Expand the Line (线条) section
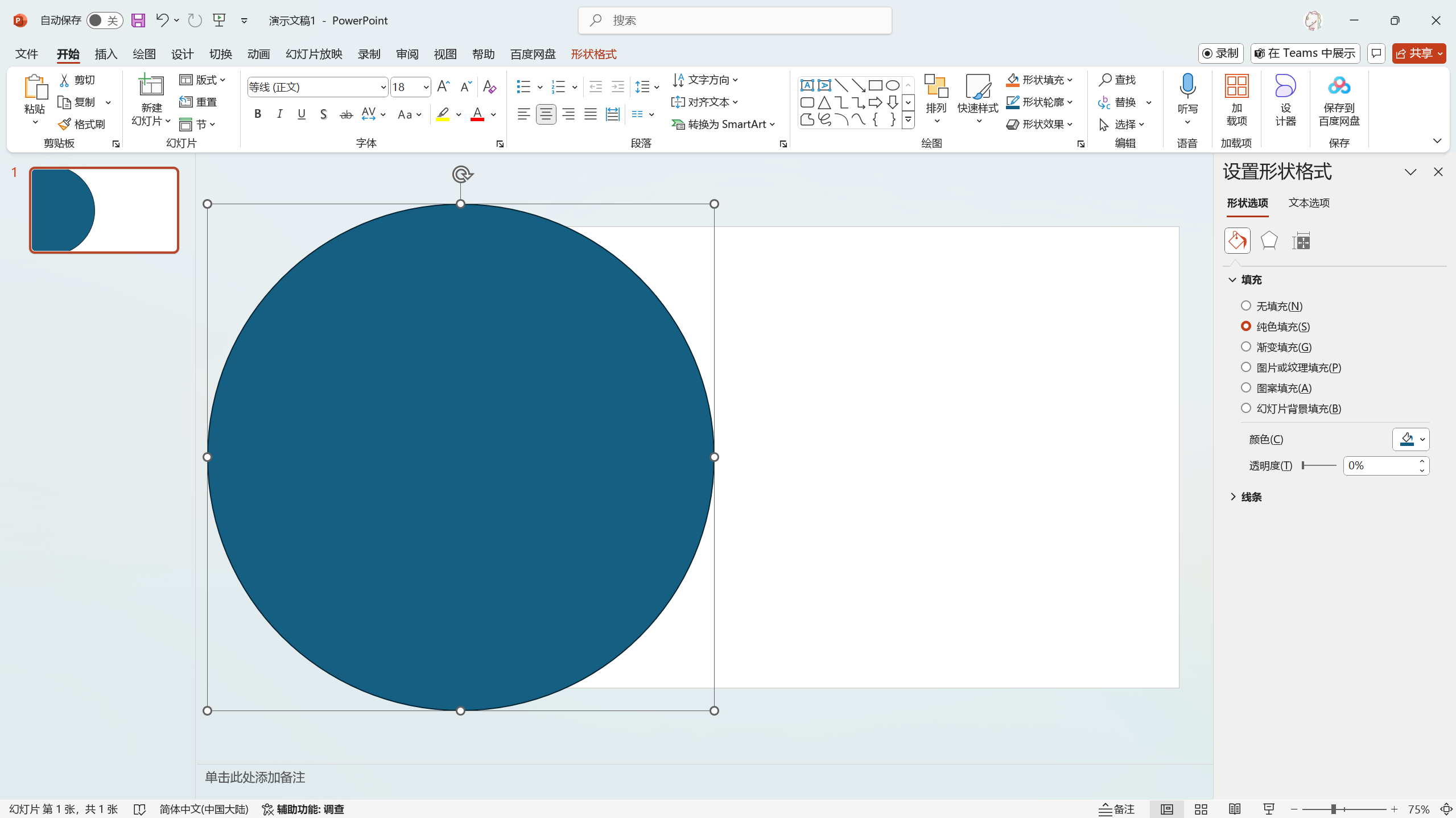 coord(1246,497)
